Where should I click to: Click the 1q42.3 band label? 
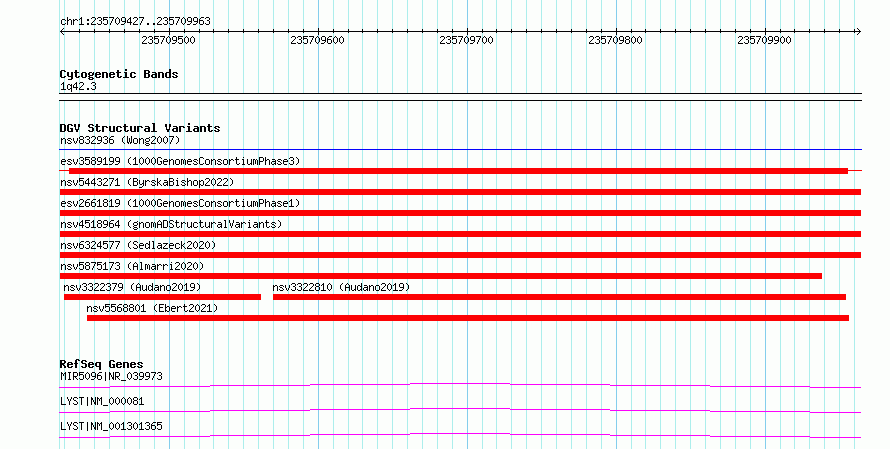pyautogui.click(x=78, y=86)
